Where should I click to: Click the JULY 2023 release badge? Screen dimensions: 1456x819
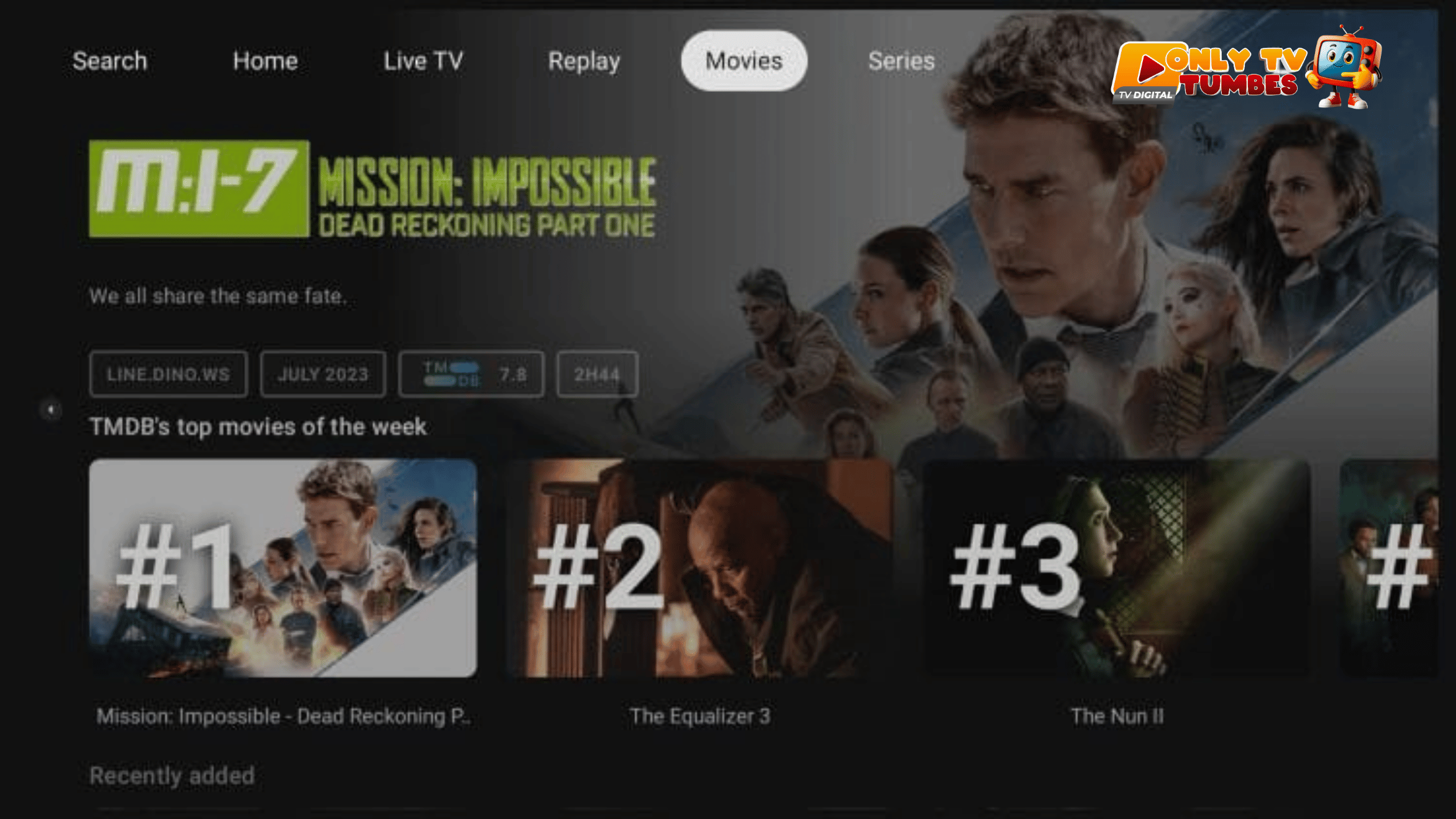(323, 374)
